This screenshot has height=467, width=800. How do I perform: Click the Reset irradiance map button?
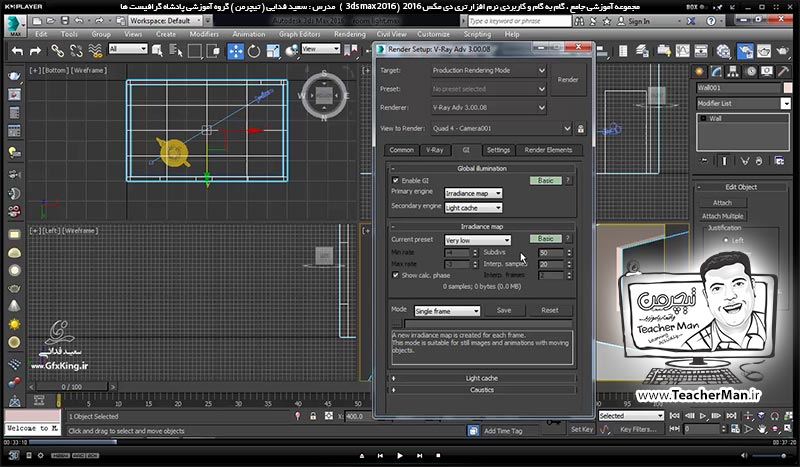click(549, 310)
